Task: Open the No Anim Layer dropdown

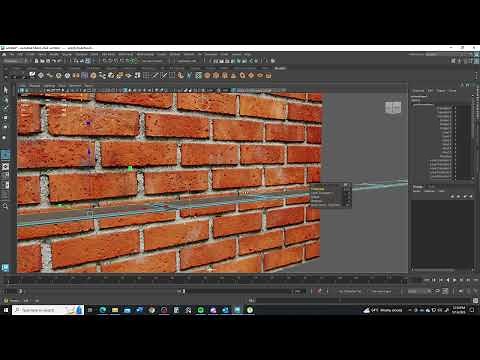Action: tap(381, 291)
